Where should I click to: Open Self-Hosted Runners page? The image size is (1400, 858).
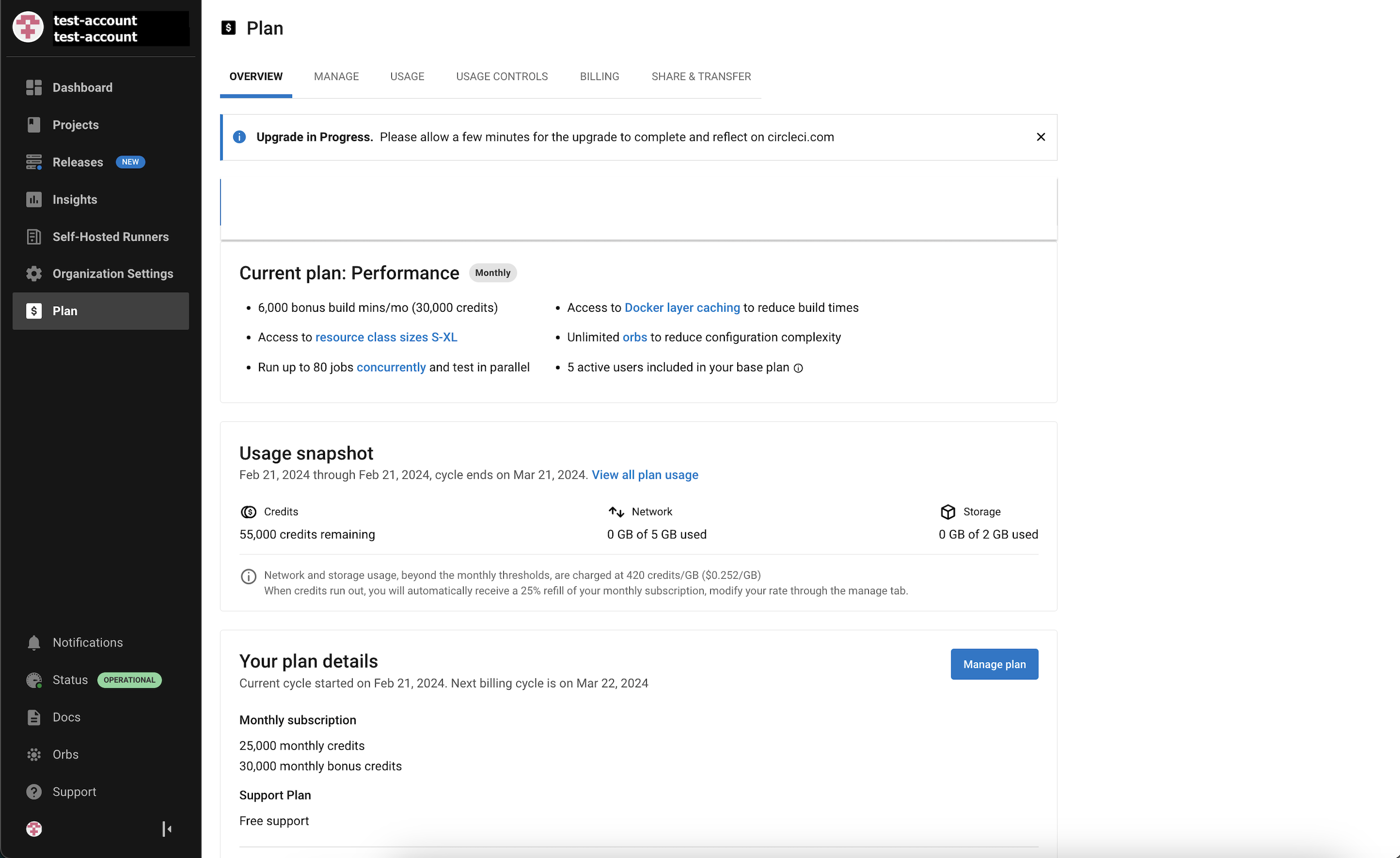(x=101, y=236)
